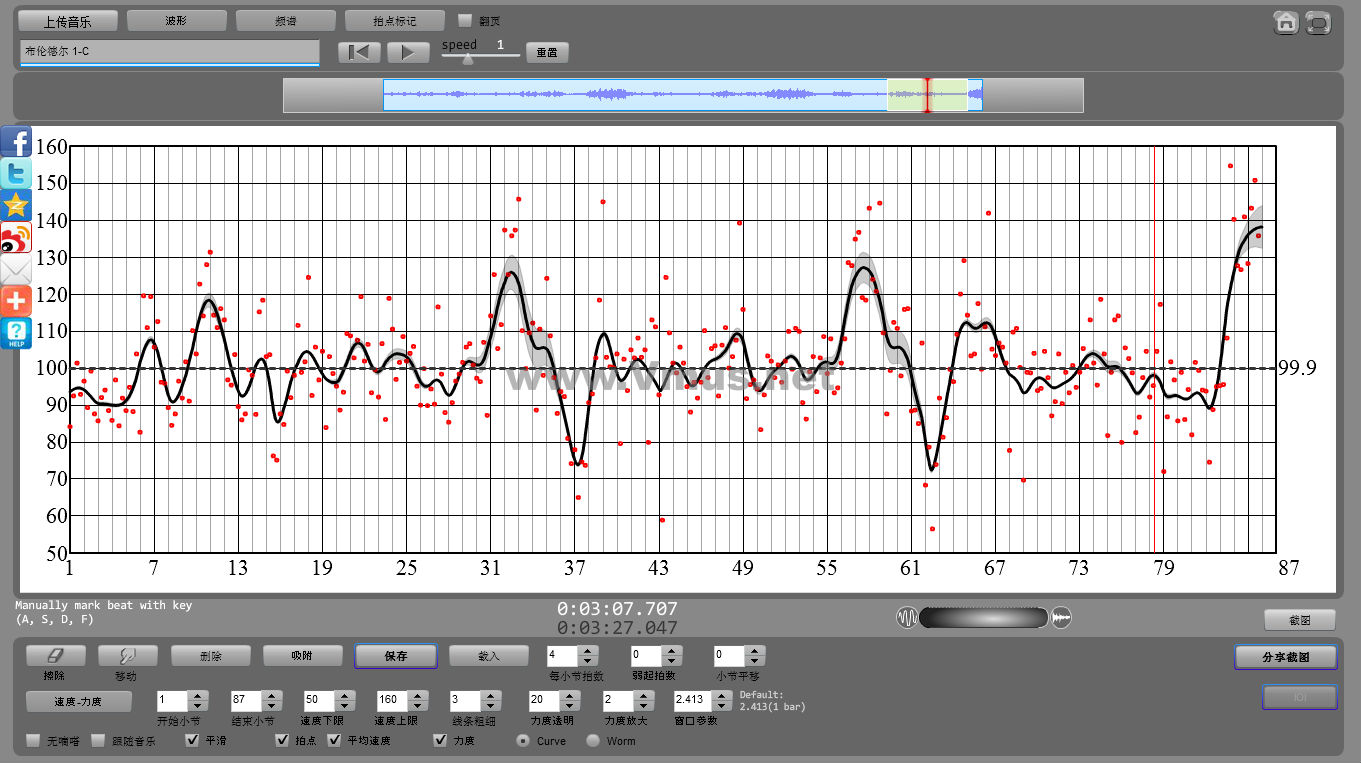
Task: Select the eraser (擦除) tool
Action: [x=55, y=656]
